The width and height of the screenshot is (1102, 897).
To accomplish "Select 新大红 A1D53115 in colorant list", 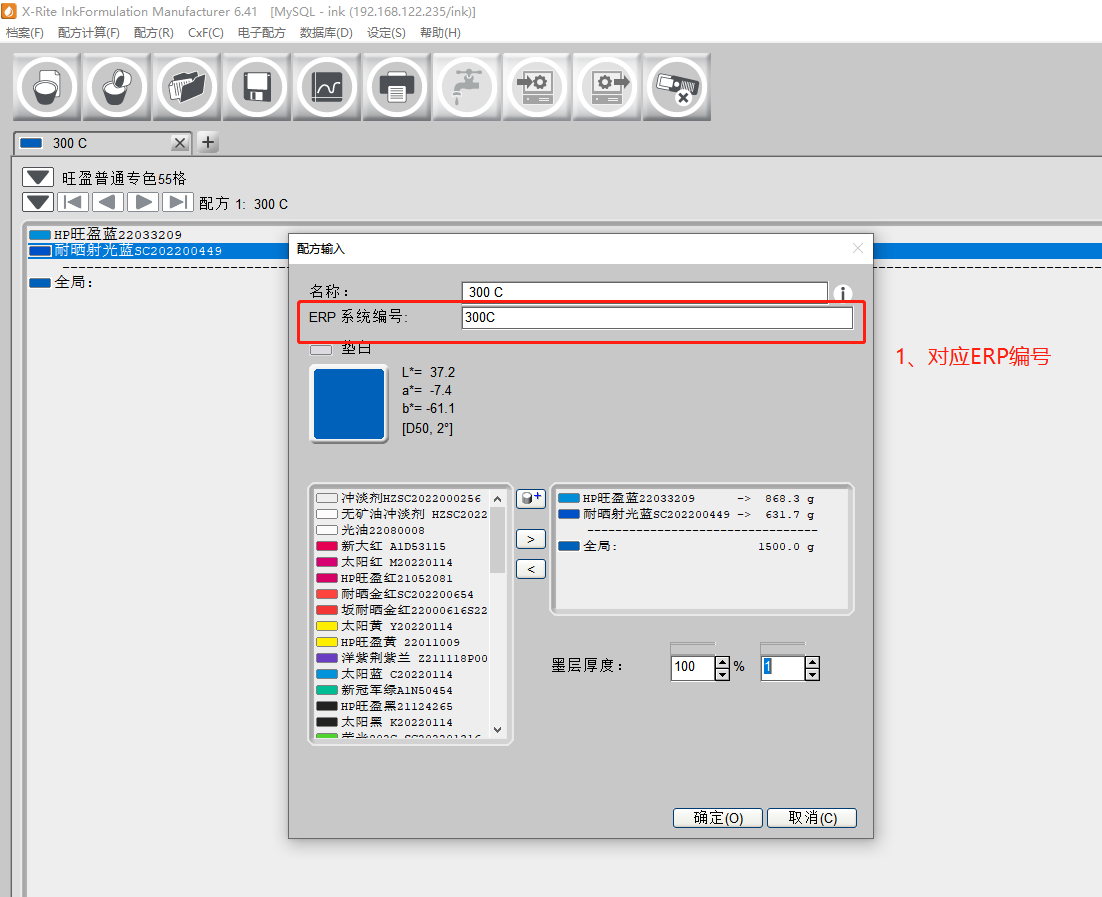I will pyautogui.click(x=401, y=546).
